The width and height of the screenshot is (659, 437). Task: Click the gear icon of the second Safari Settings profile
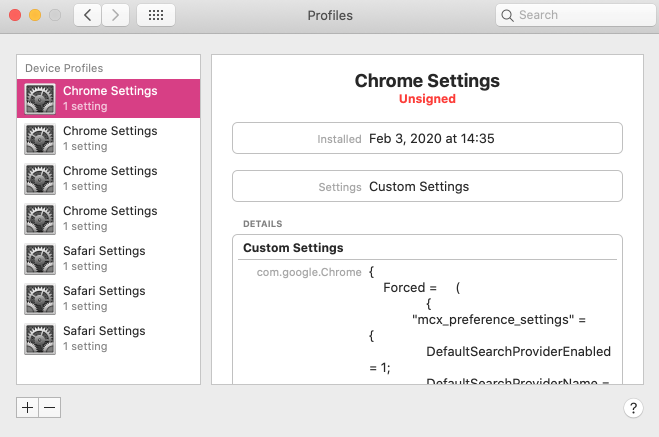tap(40, 299)
